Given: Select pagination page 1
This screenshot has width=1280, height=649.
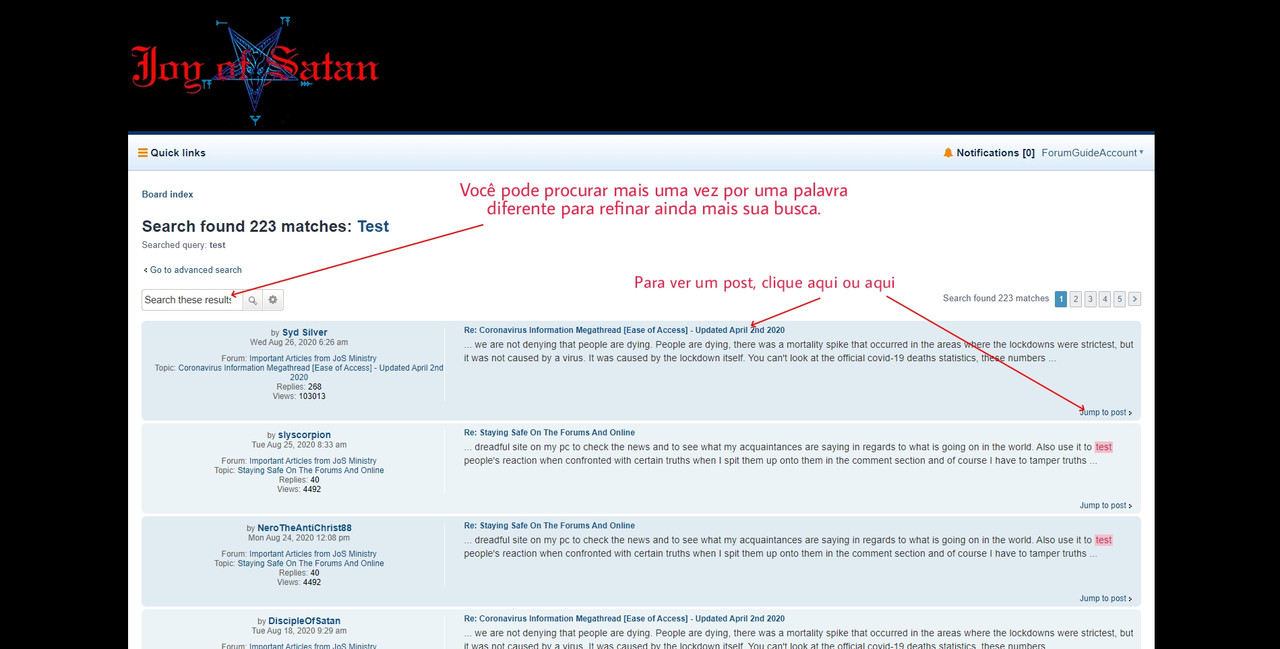Looking at the screenshot, I should [x=1061, y=299].
